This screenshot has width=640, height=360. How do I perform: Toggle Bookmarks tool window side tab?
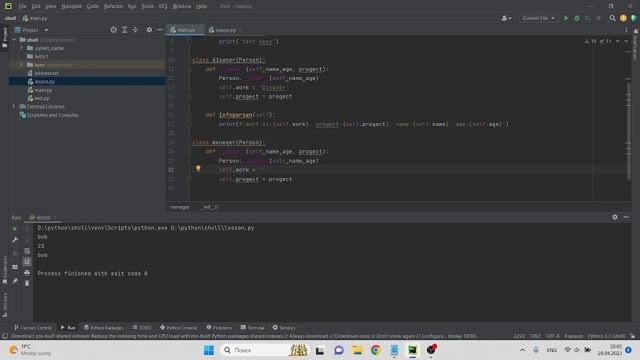(x=4, y=270)
